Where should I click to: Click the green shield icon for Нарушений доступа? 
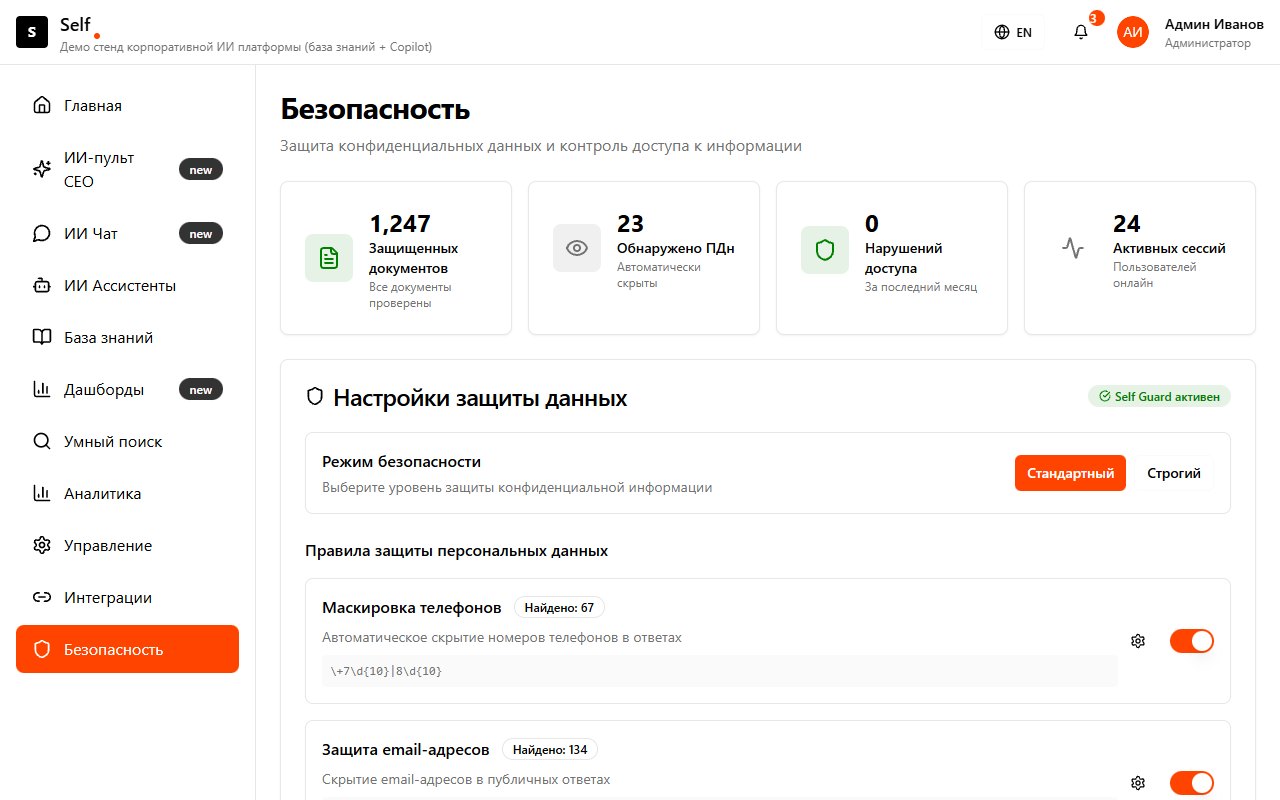pos(825,250)
